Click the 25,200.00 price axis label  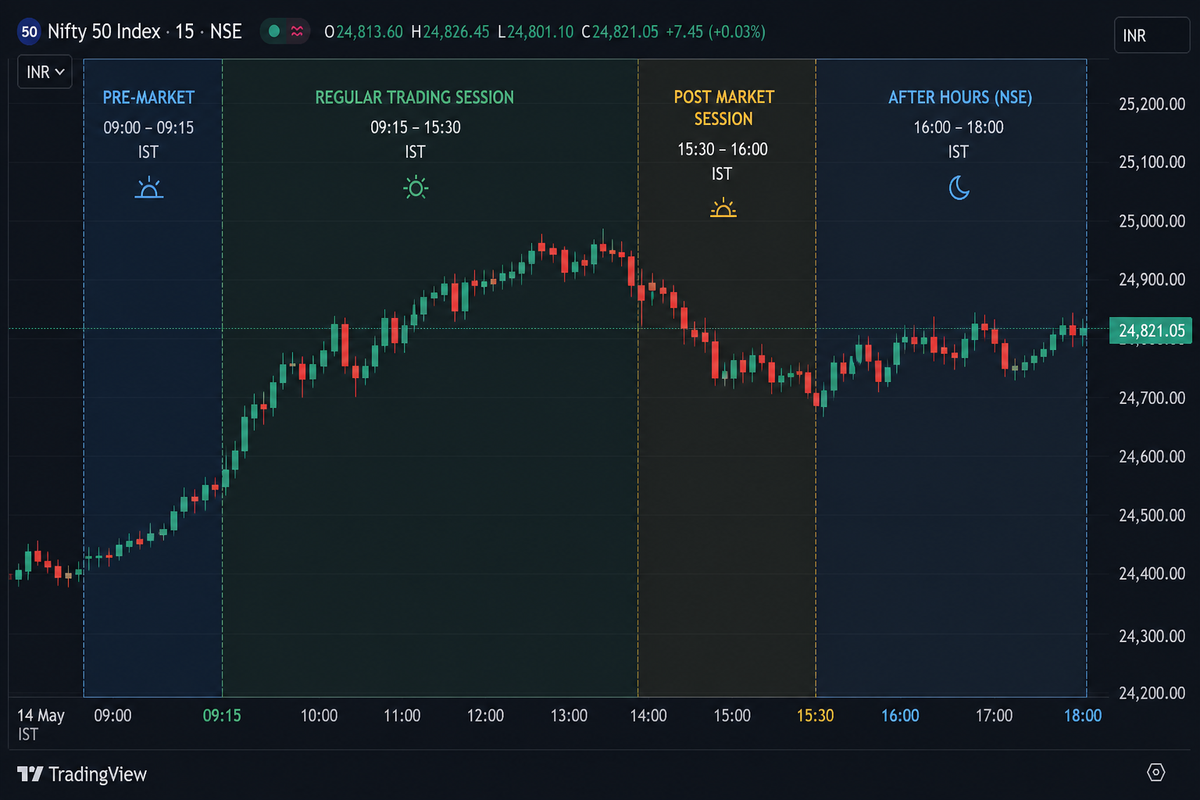[1152, 103]
